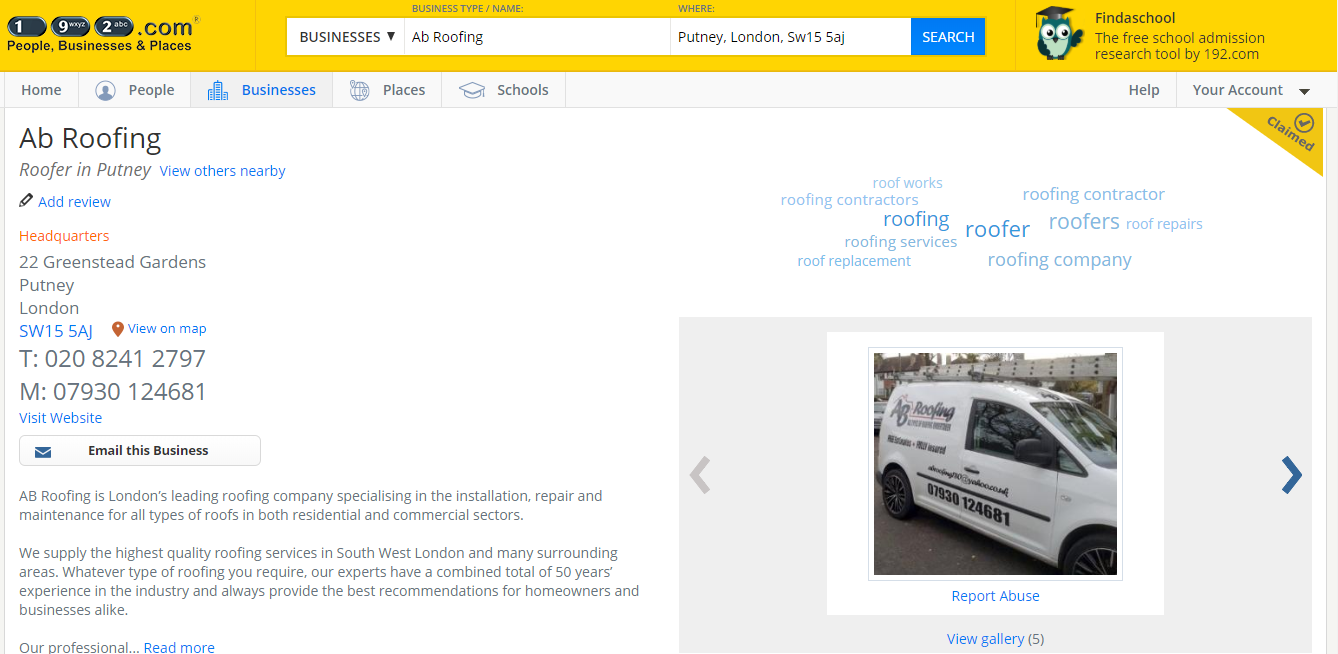Click the envelope icon on Email this Business
1338x654 pixels.
[x=43, y=451]
